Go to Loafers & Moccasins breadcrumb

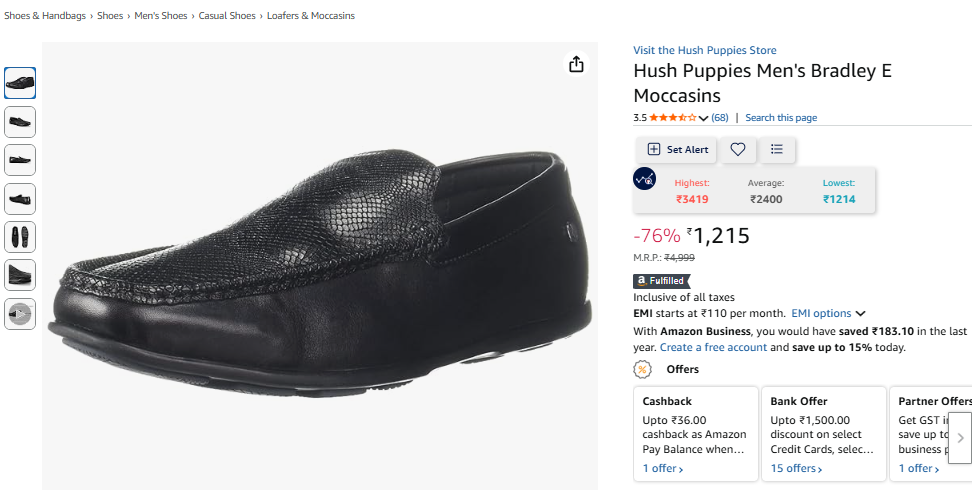(310, 16)
